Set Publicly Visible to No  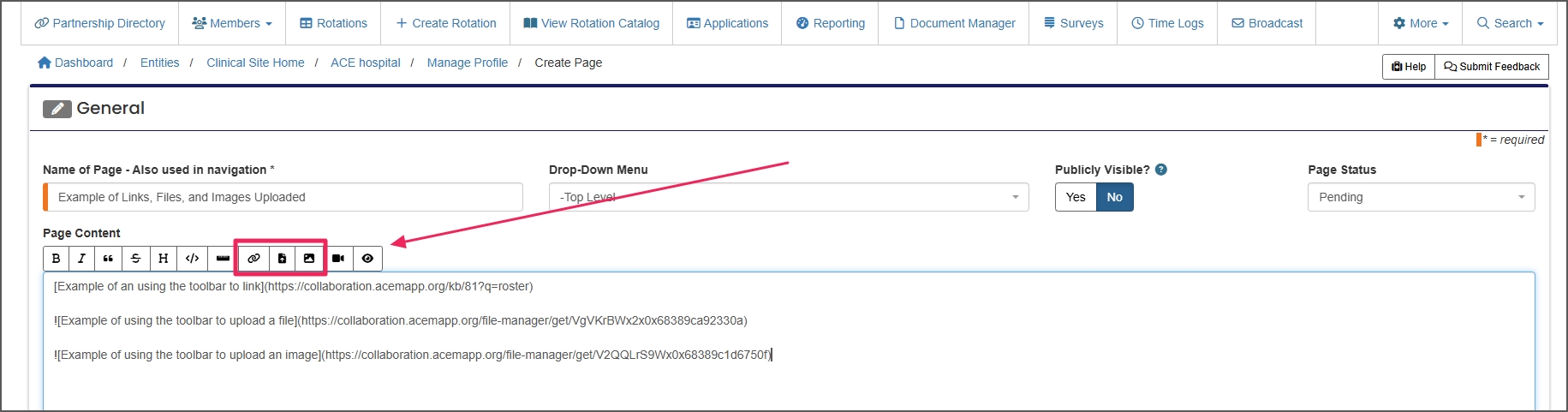[x=1114, y=197]
